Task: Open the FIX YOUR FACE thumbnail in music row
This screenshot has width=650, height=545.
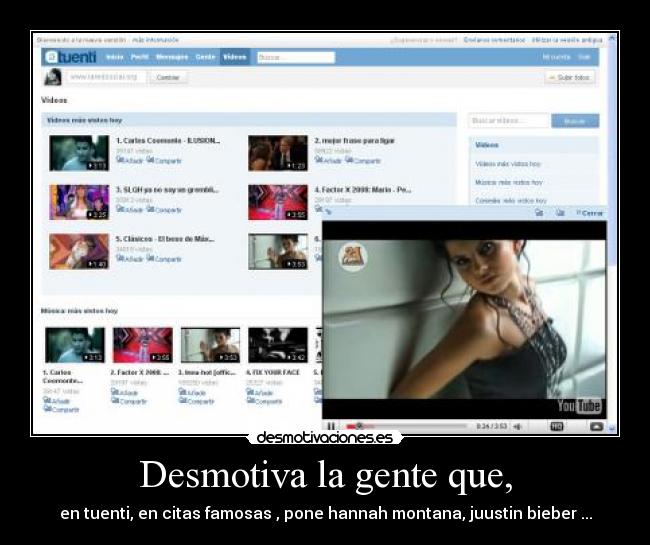Action: [278, 345]
